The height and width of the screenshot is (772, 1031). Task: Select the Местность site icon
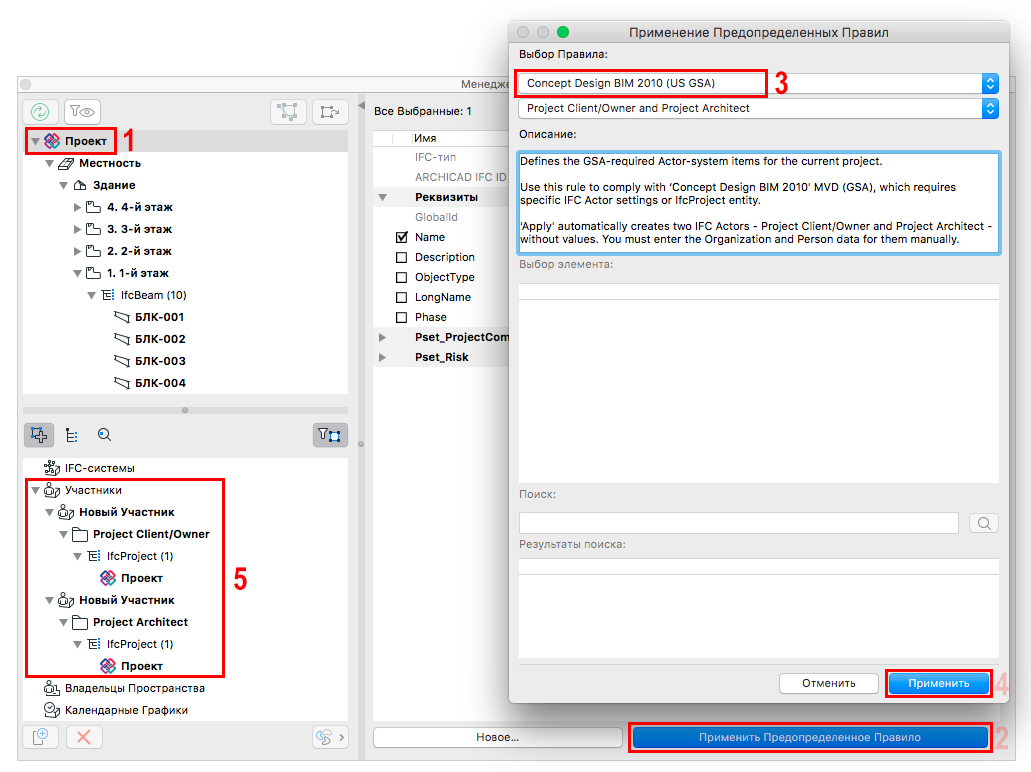point(66,163)
